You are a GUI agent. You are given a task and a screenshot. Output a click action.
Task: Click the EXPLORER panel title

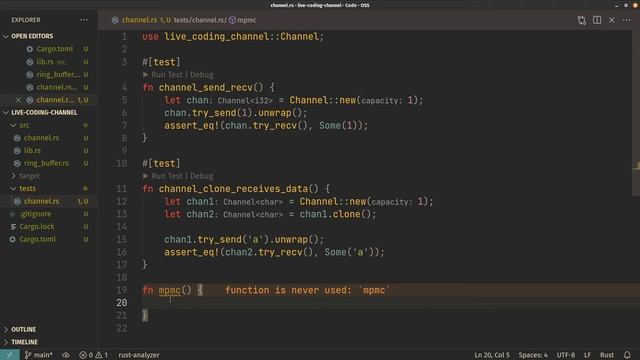tap(26, 20)
